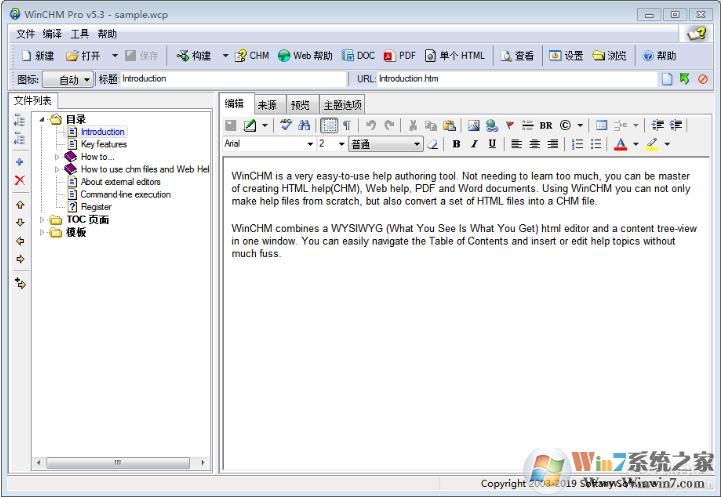This screenshot has width=721, height=497.
Task: Toggle the paragraph marks icon
Action: tap(347, 125)
